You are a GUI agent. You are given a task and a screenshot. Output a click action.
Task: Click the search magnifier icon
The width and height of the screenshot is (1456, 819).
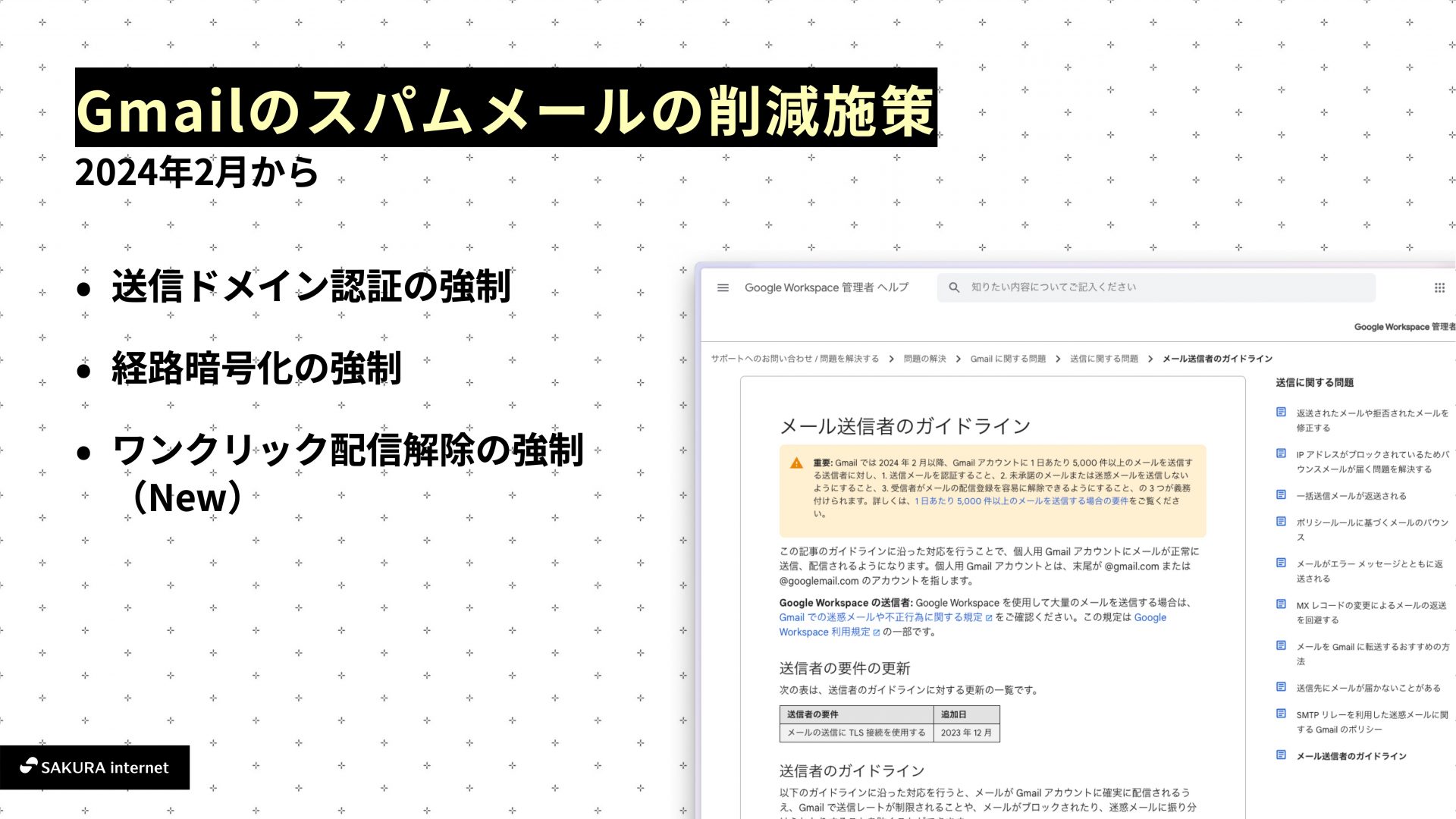tap(954, 287)
